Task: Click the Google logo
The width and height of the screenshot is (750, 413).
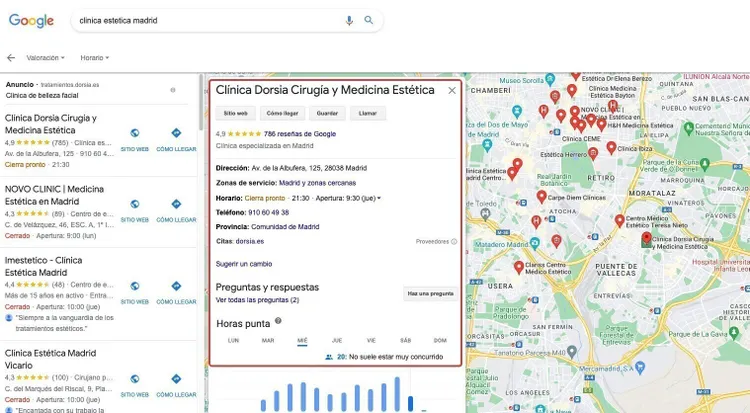Action: pos(32,21)
